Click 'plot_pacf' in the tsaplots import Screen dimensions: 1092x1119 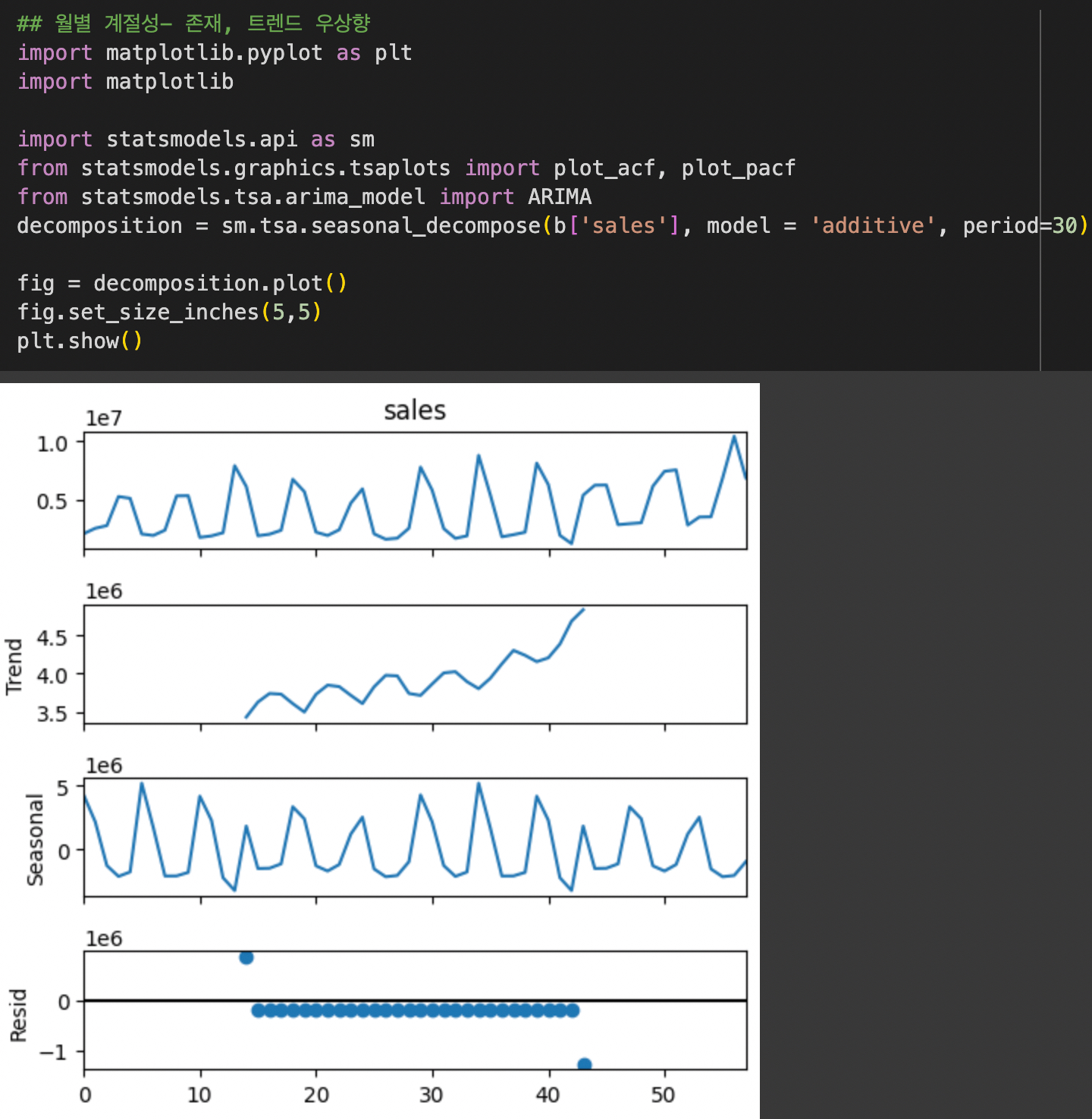pyautogui.click(x=738, y=168)
